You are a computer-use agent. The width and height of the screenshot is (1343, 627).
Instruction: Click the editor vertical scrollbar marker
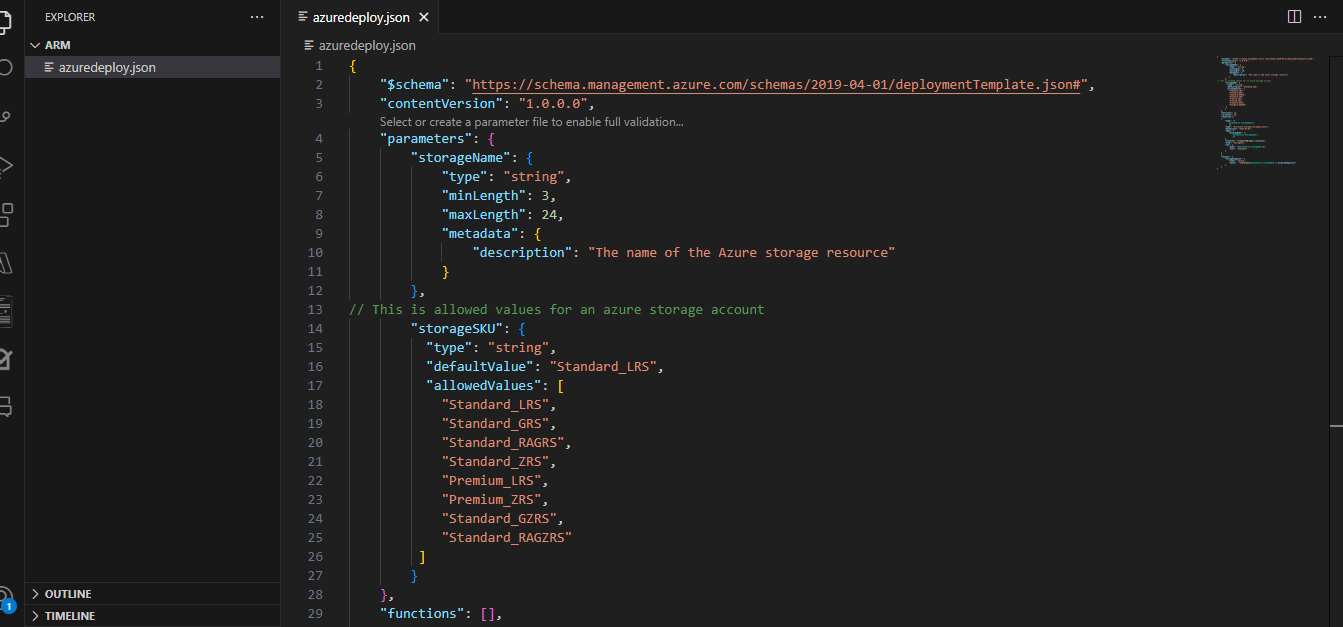point(1336,427)
